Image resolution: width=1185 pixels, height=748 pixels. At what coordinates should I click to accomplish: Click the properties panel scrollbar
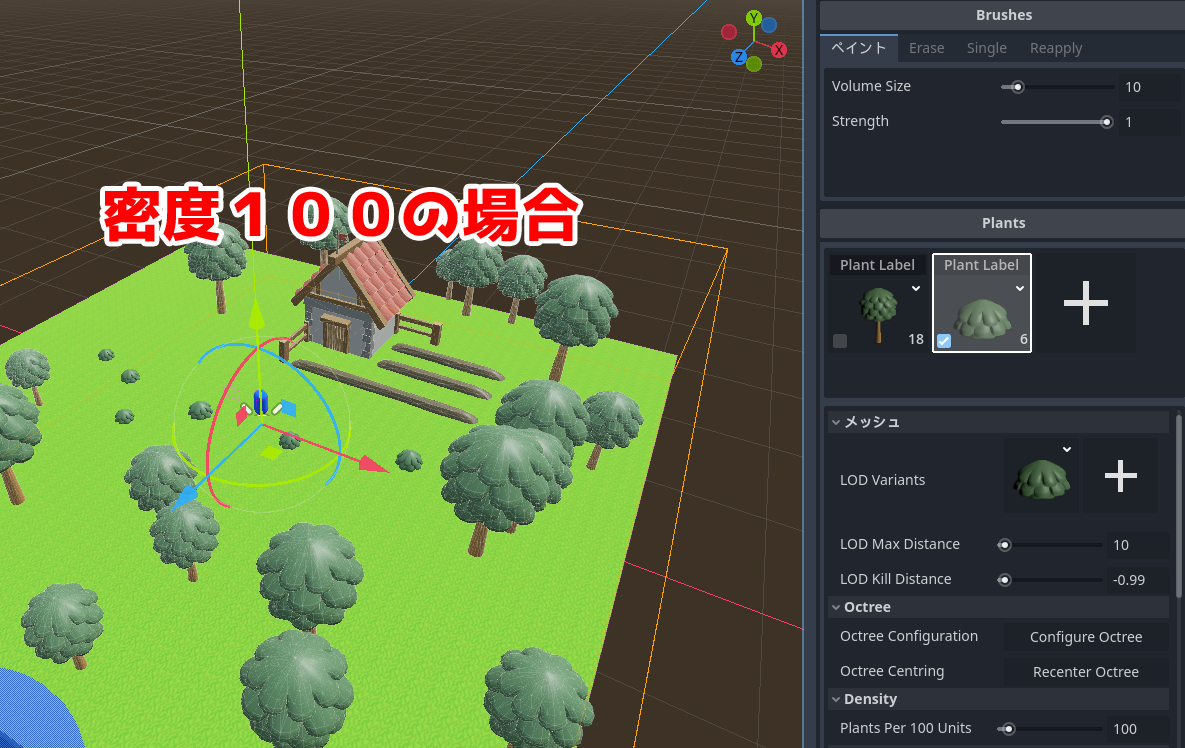1178,504
